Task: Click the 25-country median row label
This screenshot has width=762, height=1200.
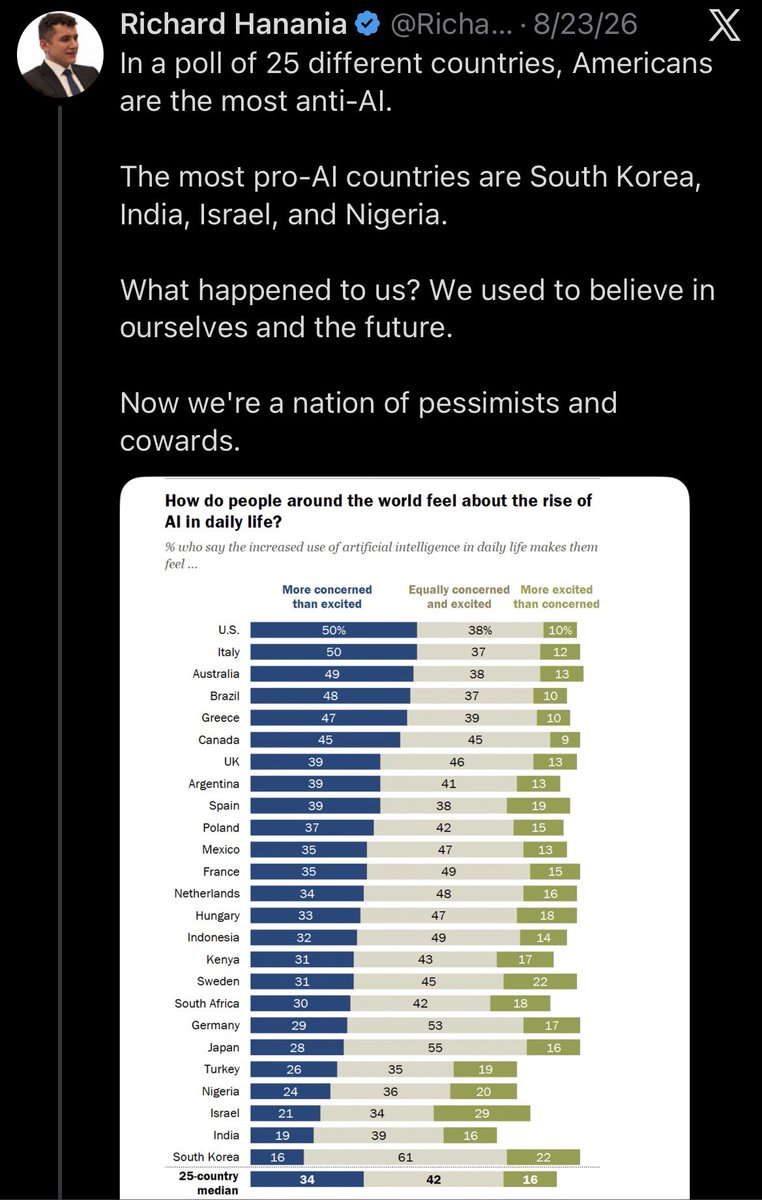Action: (206, 1180)
